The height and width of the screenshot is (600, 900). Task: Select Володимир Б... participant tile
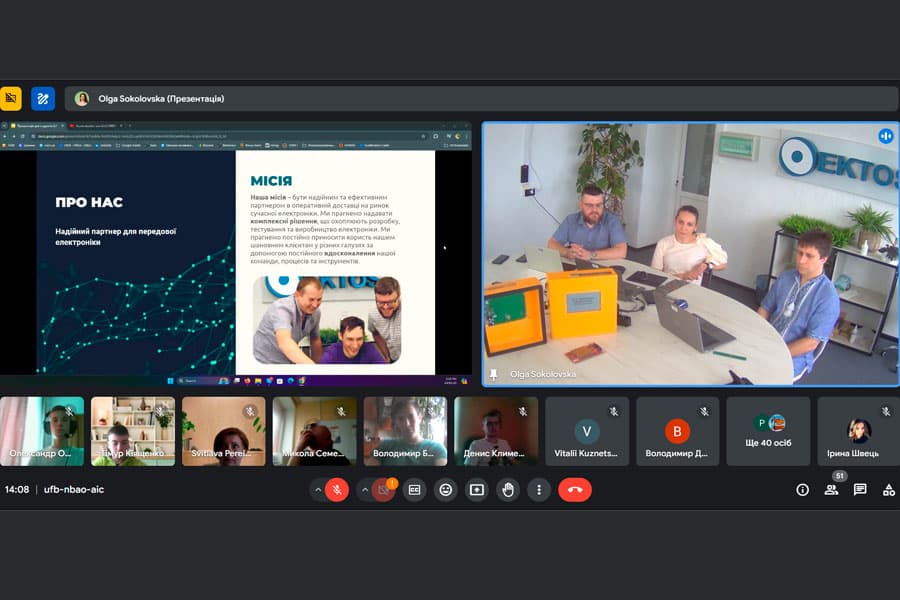coord(405,431)
